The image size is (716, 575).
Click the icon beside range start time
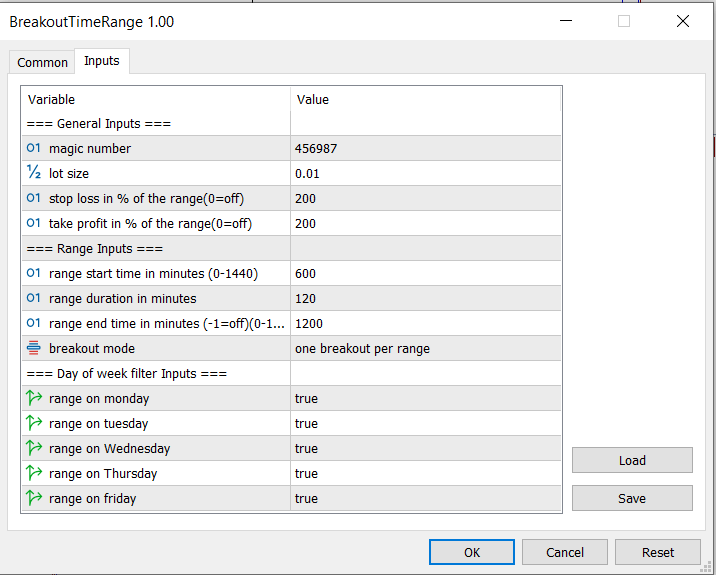[34, 273]
